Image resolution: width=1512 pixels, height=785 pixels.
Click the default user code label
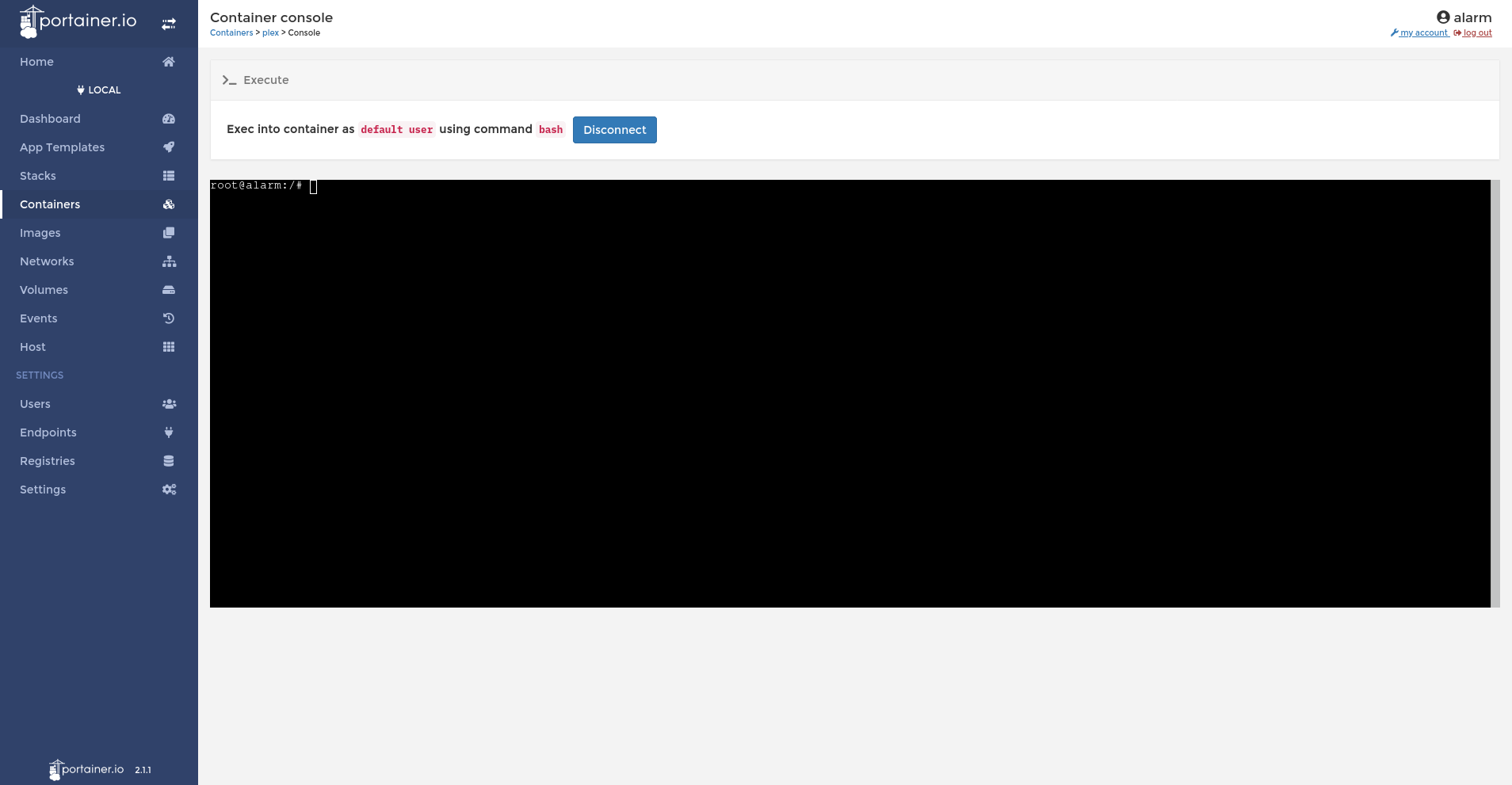click(x=397, y=130)
